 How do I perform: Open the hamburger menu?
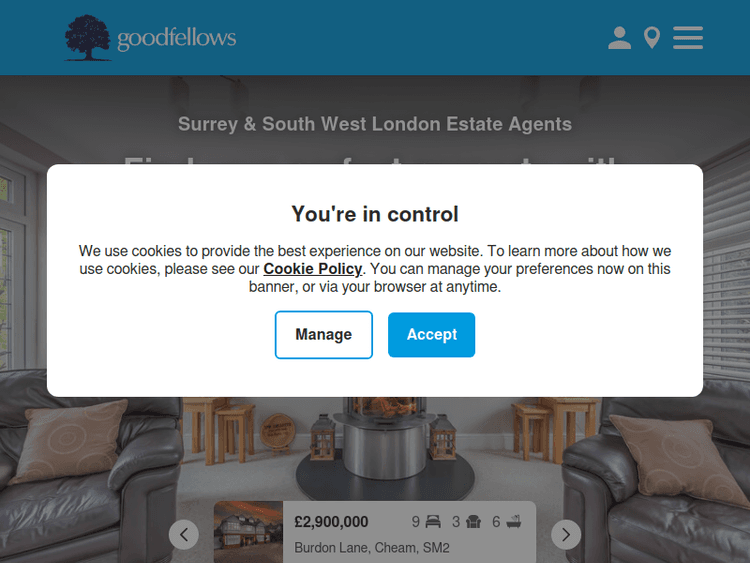[688, 38]
